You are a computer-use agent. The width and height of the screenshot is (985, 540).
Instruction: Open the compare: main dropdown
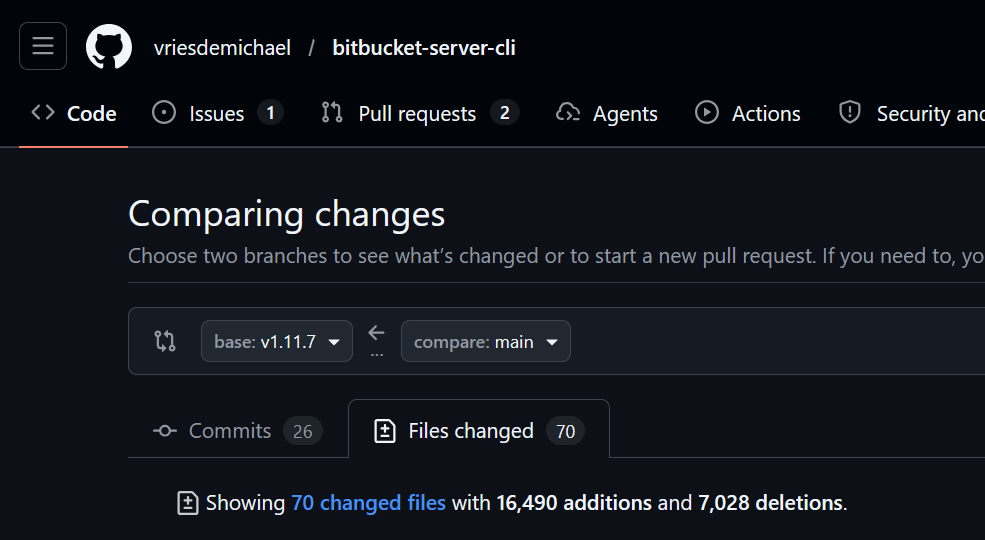click(486, 341)
